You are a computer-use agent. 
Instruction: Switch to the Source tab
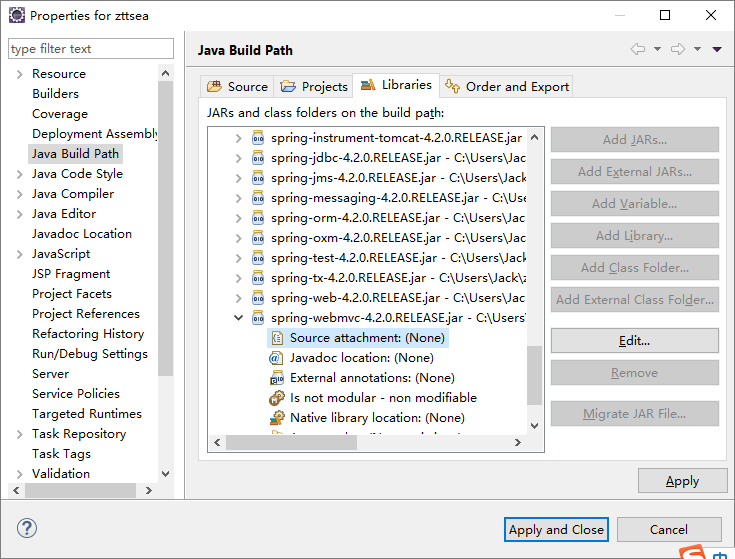coord(237,87)
